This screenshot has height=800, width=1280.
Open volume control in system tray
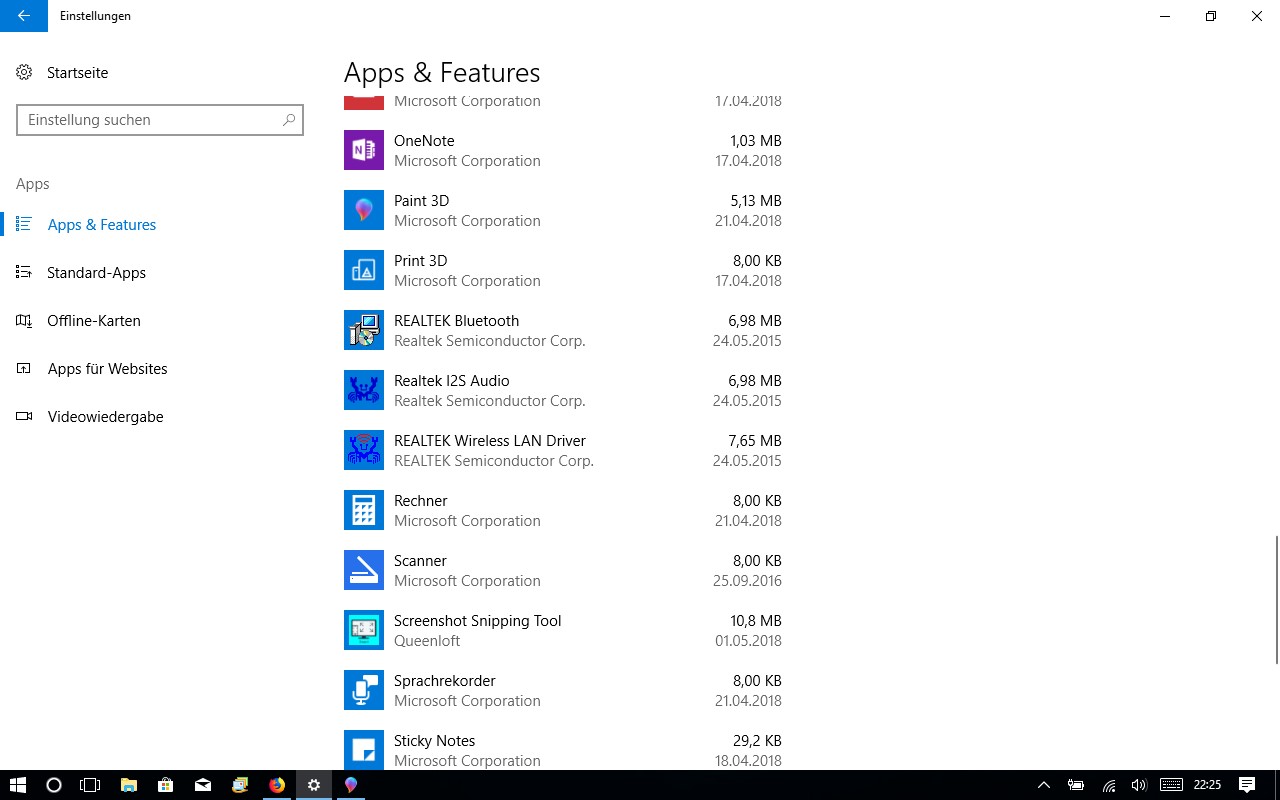tap(1139, 785)
